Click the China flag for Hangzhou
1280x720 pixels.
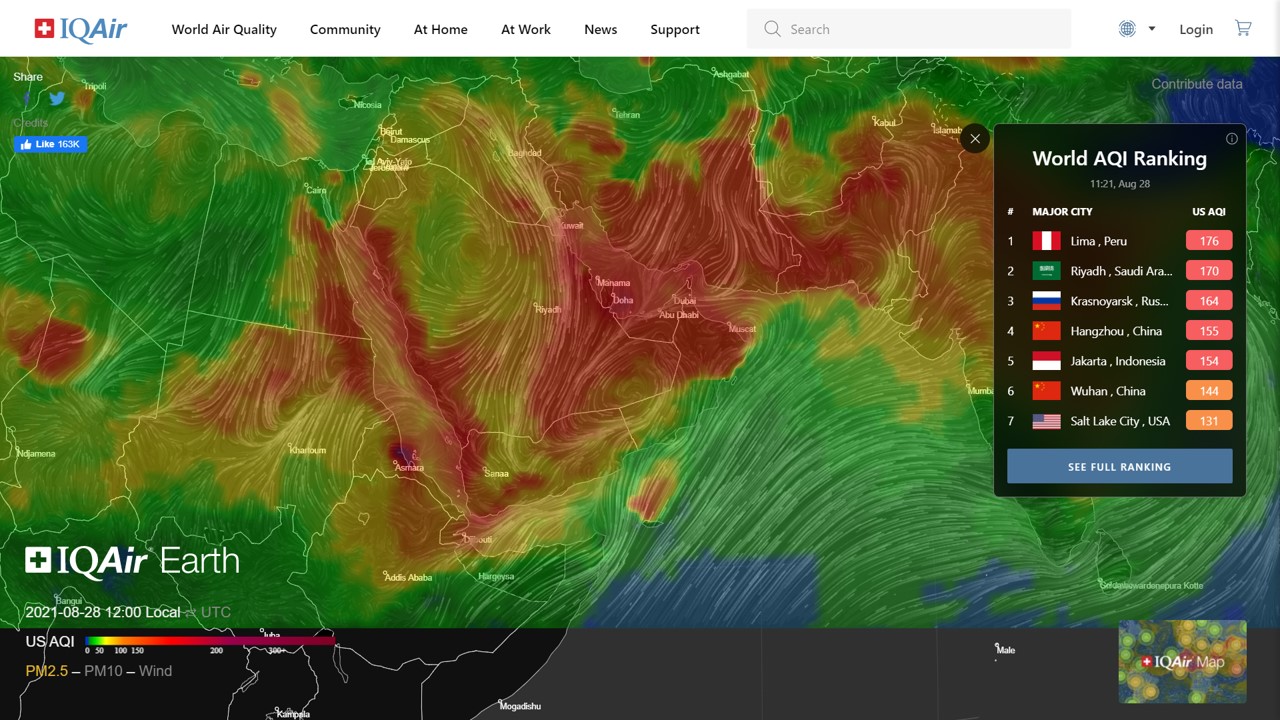pyautogui.click(x=1046, y=331)
